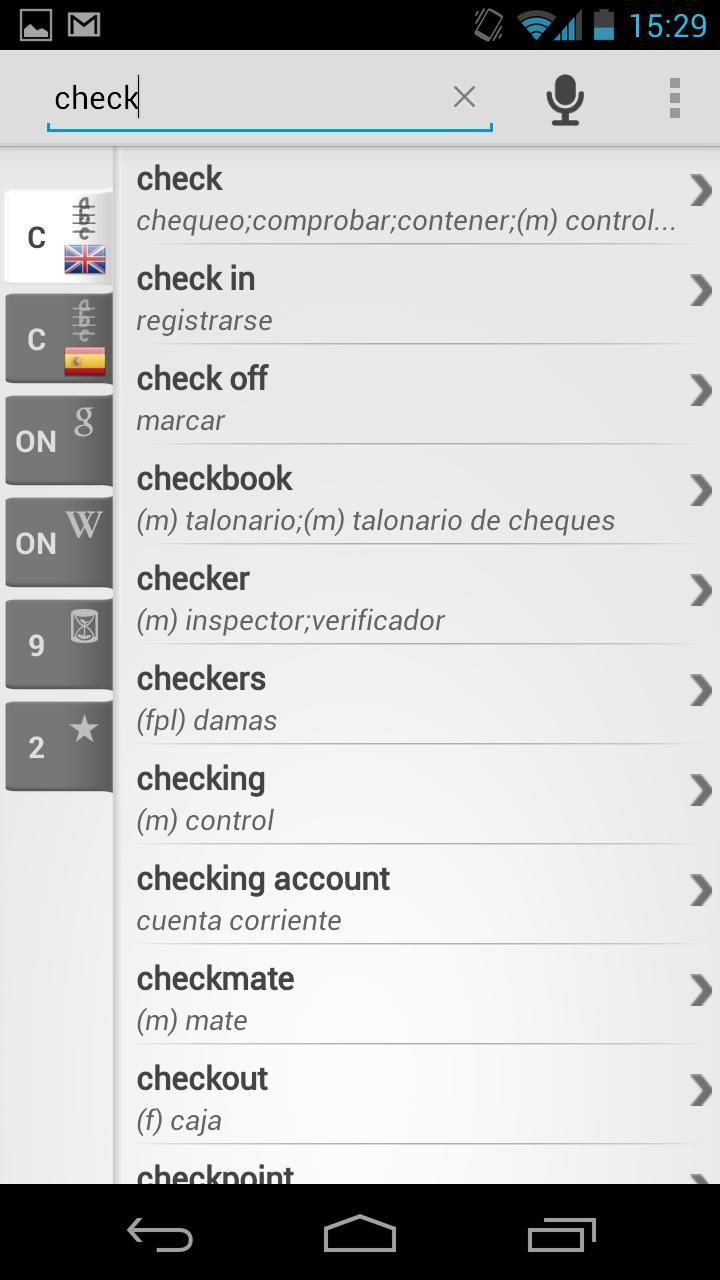Open favorites via the star icon

tap(58, 745)
